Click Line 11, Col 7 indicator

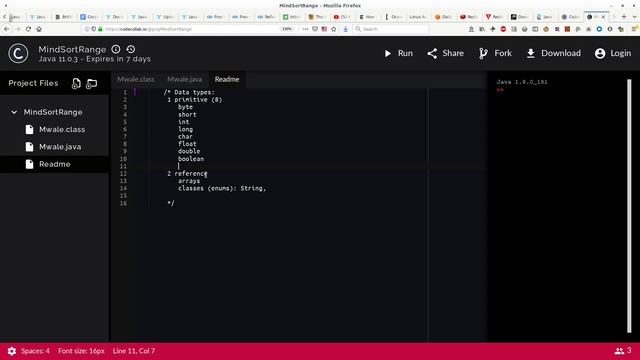click(134, 351)
